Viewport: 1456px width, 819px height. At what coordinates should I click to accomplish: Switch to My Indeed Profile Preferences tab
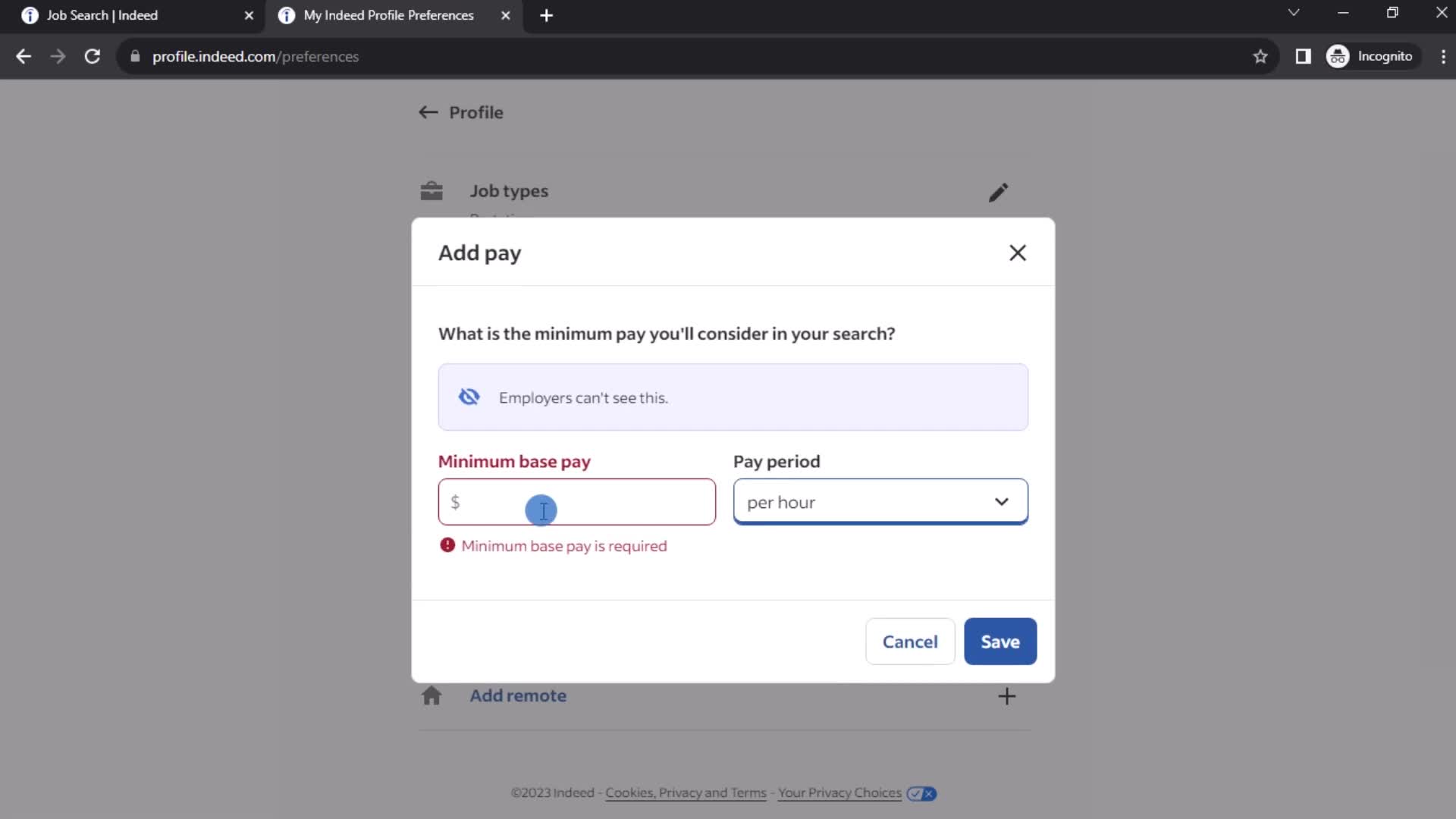(389, 15)
